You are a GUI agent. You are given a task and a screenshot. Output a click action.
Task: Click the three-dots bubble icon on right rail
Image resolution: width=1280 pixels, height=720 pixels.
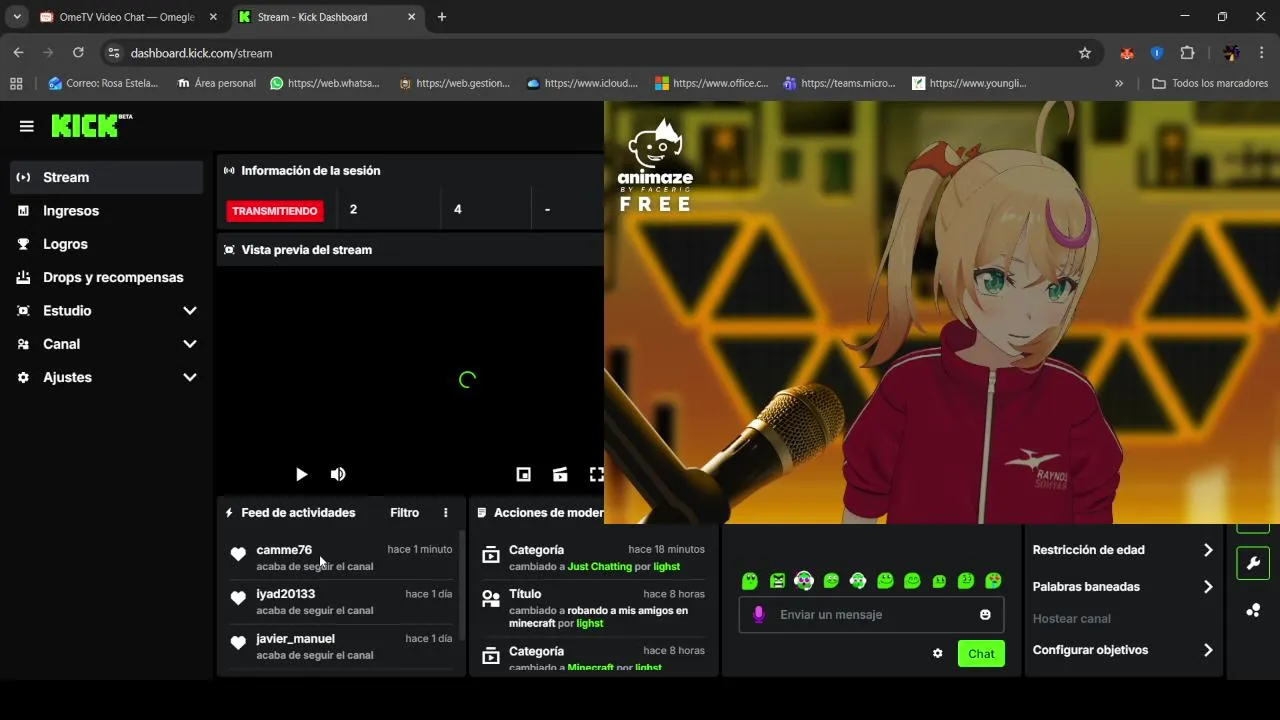1253,610
